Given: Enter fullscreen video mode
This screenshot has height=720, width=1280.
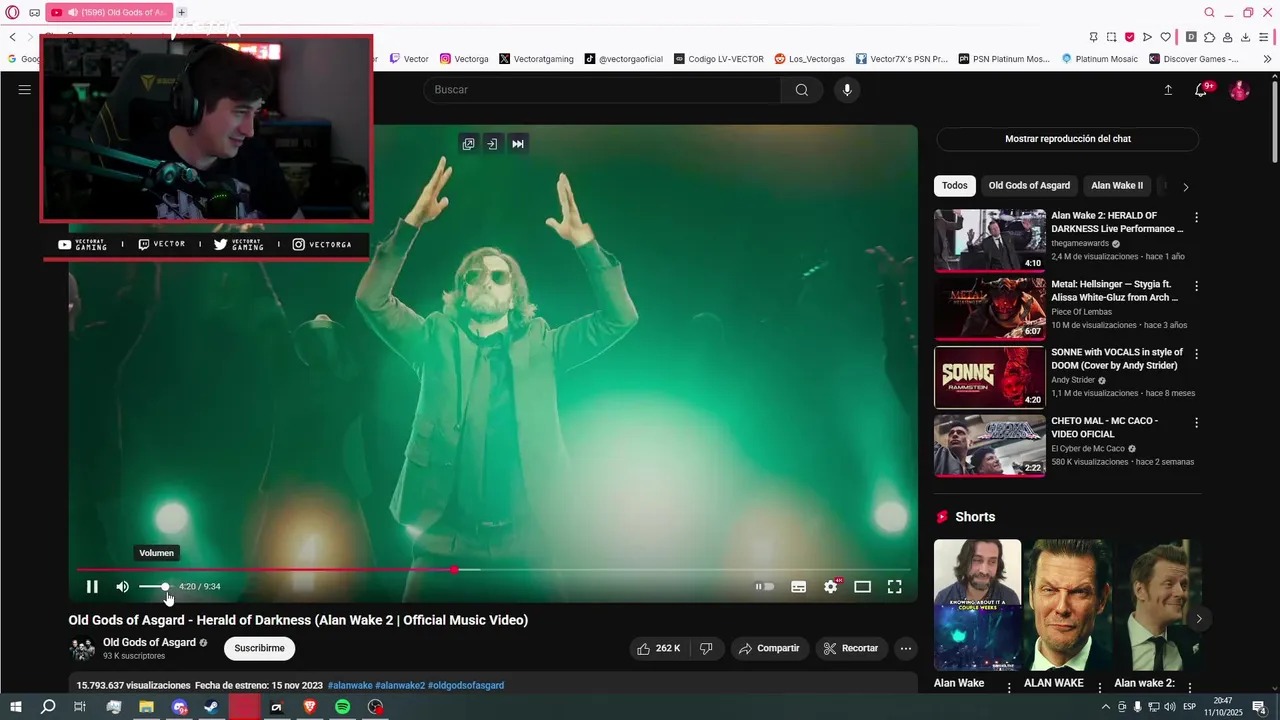Looking at the screenshot, I should click(x=894, y=587).
